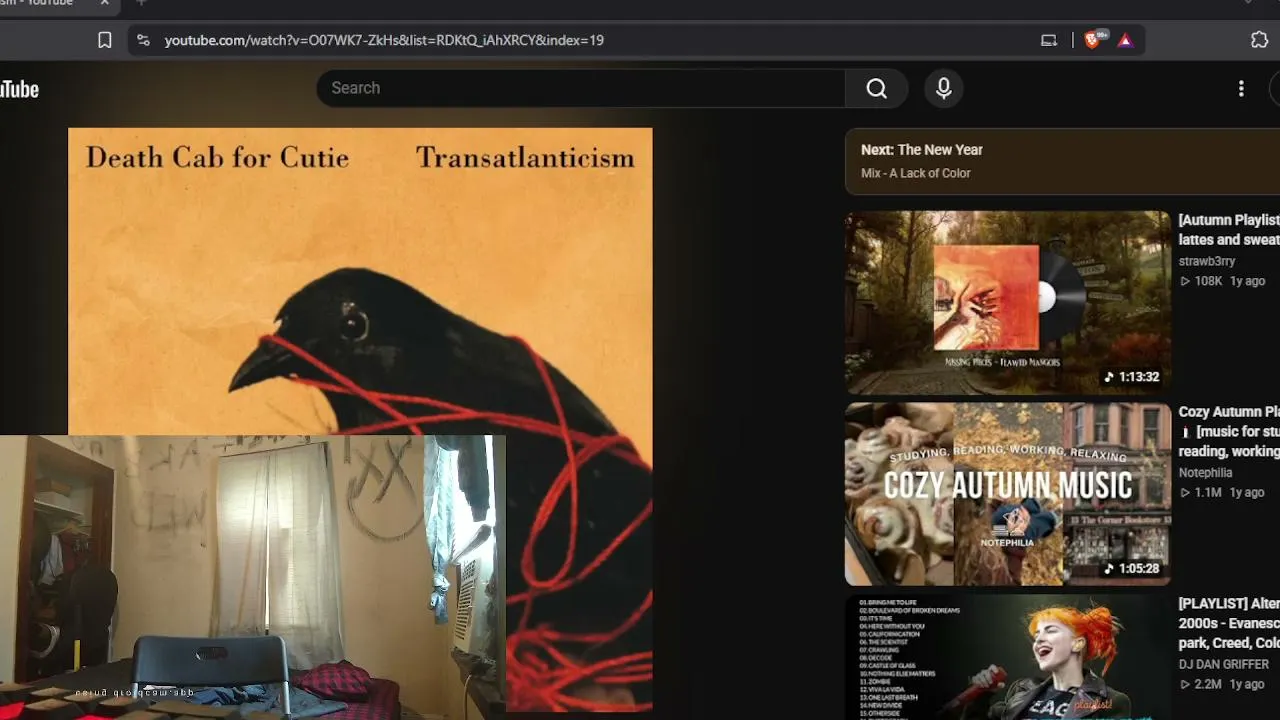
Task: Open the Cozy Autumn Music thumbnail
Action: tap(1007, 494)
